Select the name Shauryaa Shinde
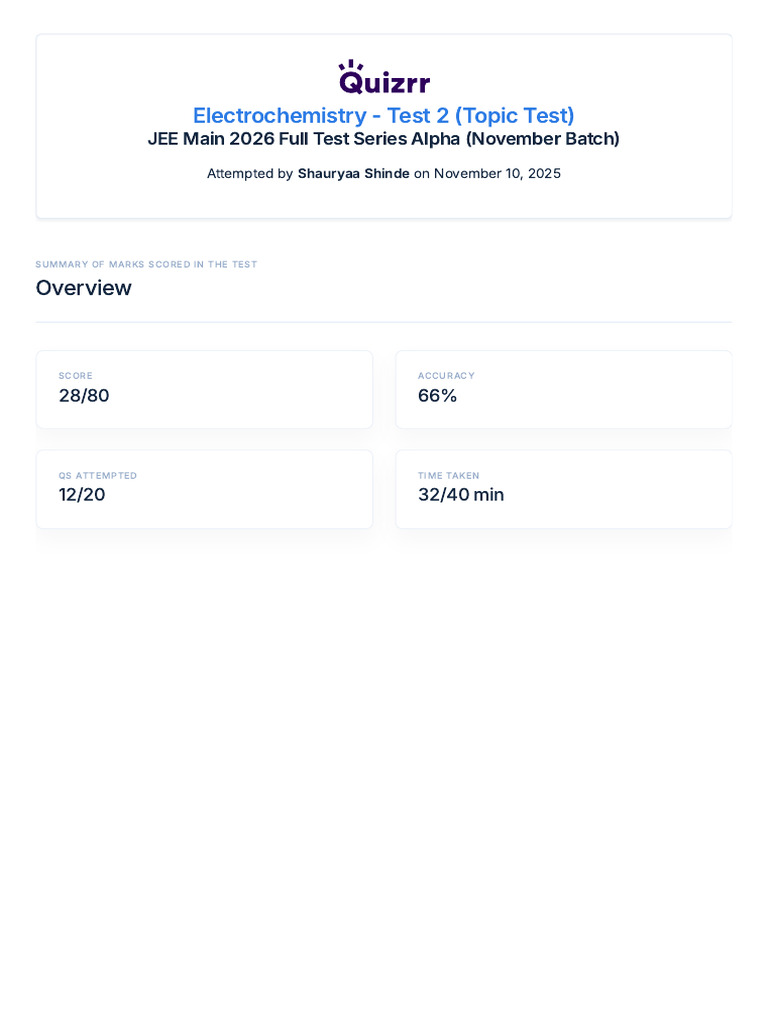Screen dimensions: 768x1024 point(353,173)
